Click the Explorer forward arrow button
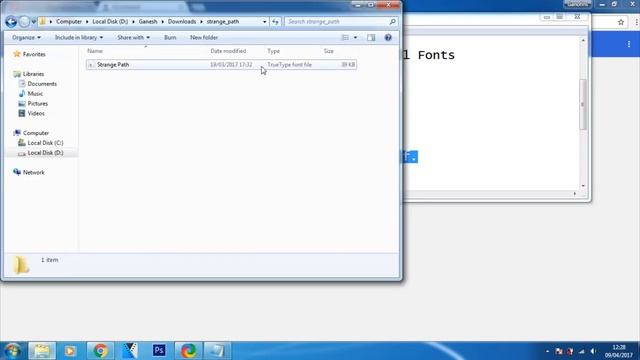Image resolution: width=640 pixels, height=360 pixels. pyautogui.click(x=24, y=22)
